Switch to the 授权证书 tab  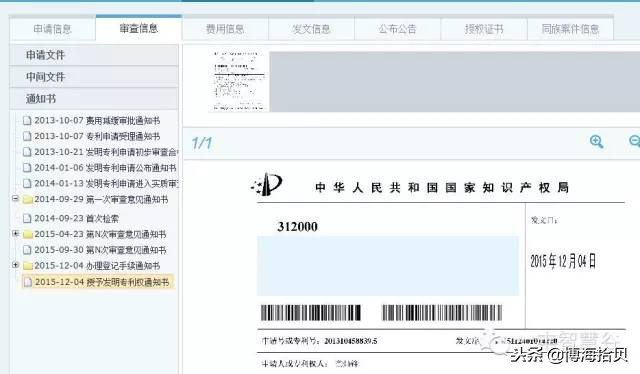484,29
